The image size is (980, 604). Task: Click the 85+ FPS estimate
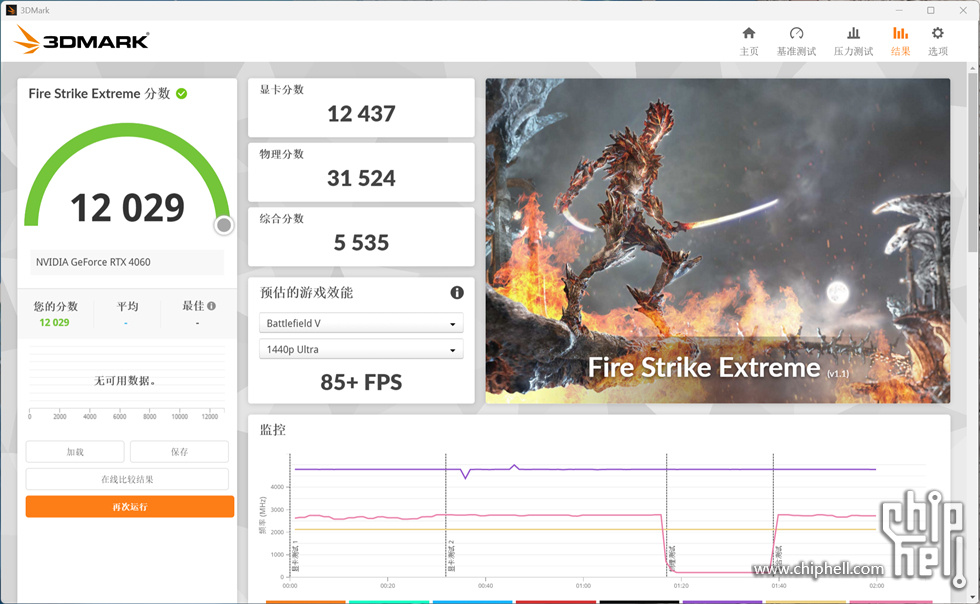coord(361,382)
